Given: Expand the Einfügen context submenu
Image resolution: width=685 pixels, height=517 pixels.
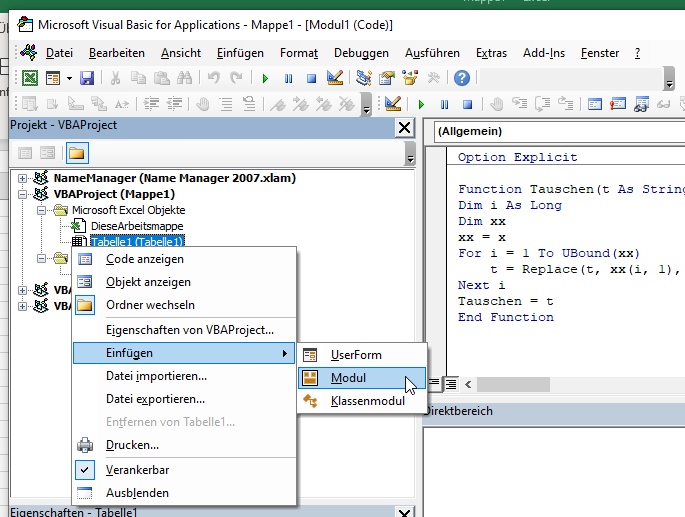Looking at the screenshot, I should tap(184, 353).
